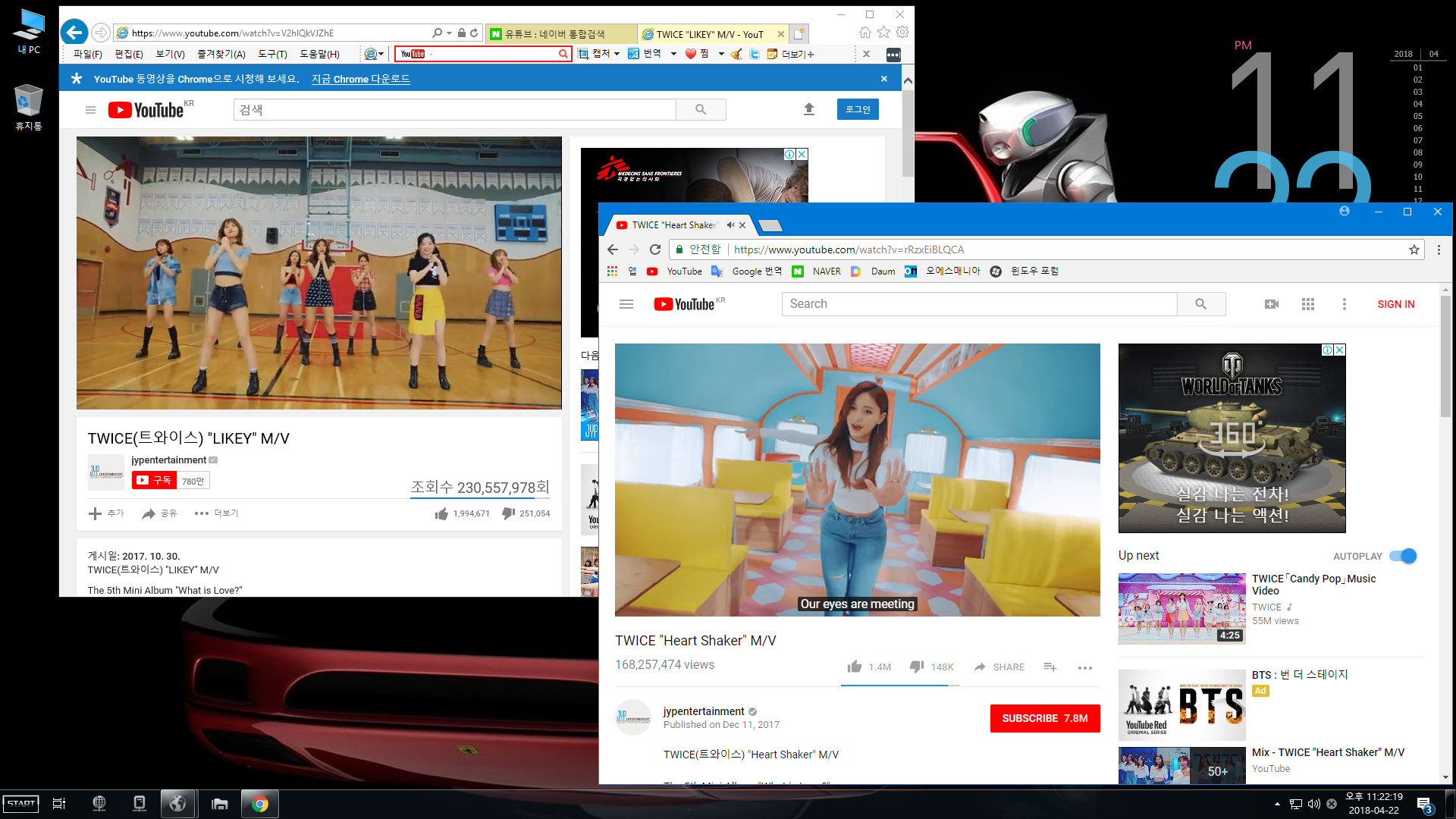Expand the 캡처 capture dropdown in IE toolbar
The height and width of the screenshot is (819, 1456).
[x=617, y=54]
